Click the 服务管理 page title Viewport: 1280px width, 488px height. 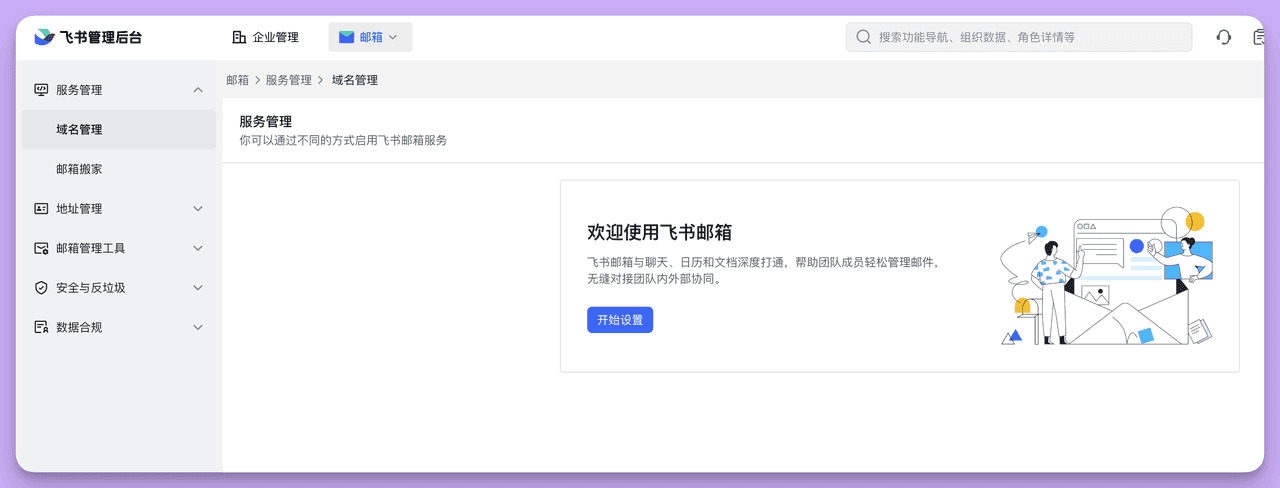(x=265, y=122)
